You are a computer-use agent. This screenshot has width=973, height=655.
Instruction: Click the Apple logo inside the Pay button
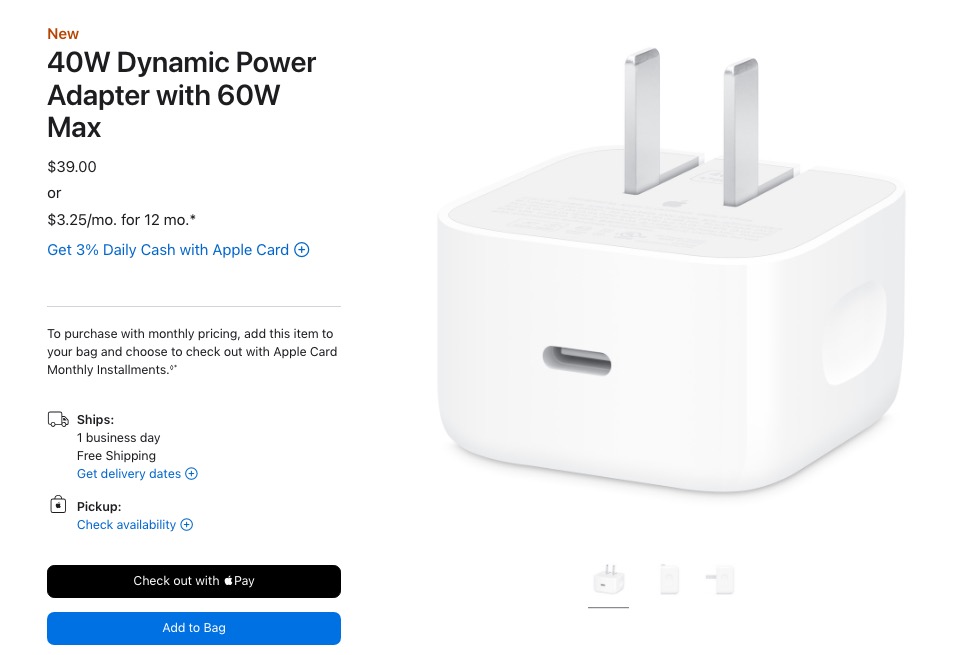pos(228,581)
